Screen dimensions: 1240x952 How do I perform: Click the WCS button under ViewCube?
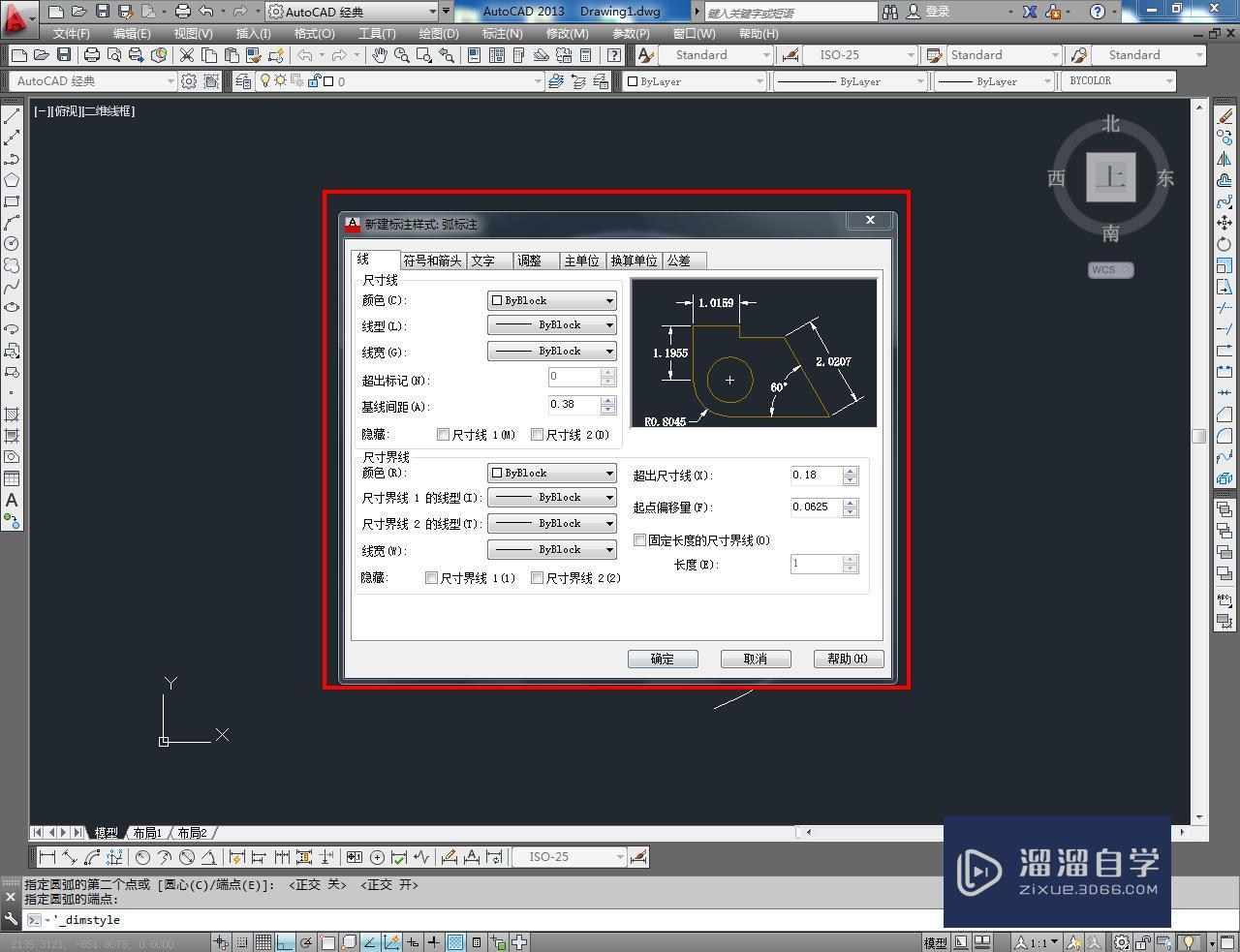(x=1110, y=269)
